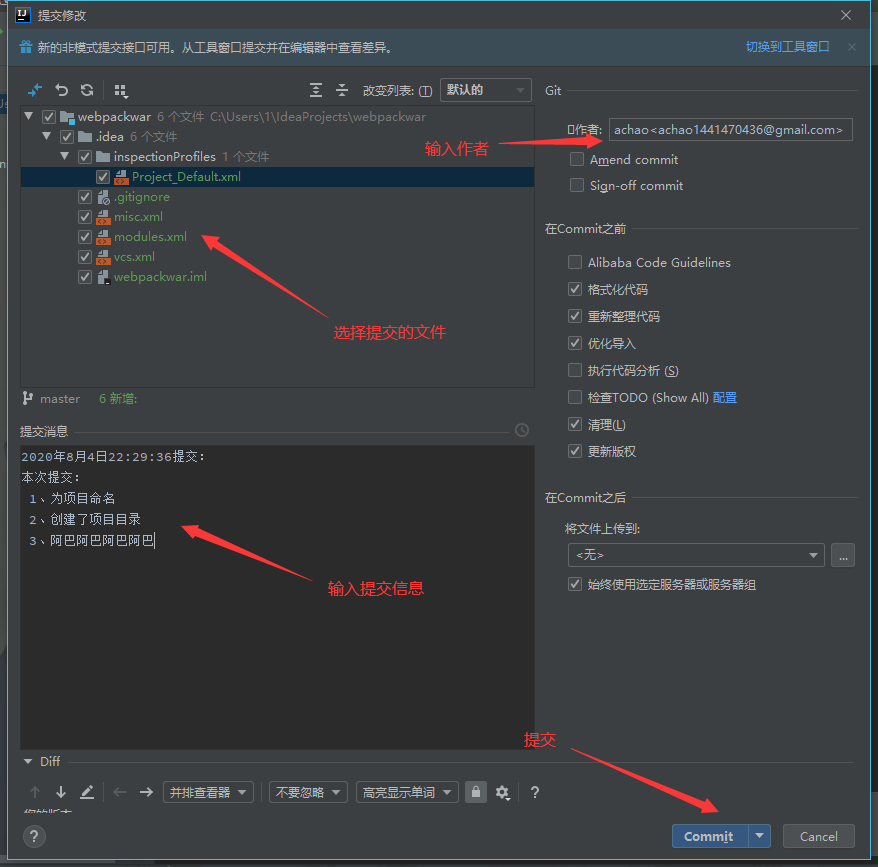Screen dimensions: 878x867
Task: Click the 切换到工具窗口 link
Action: 787,47
